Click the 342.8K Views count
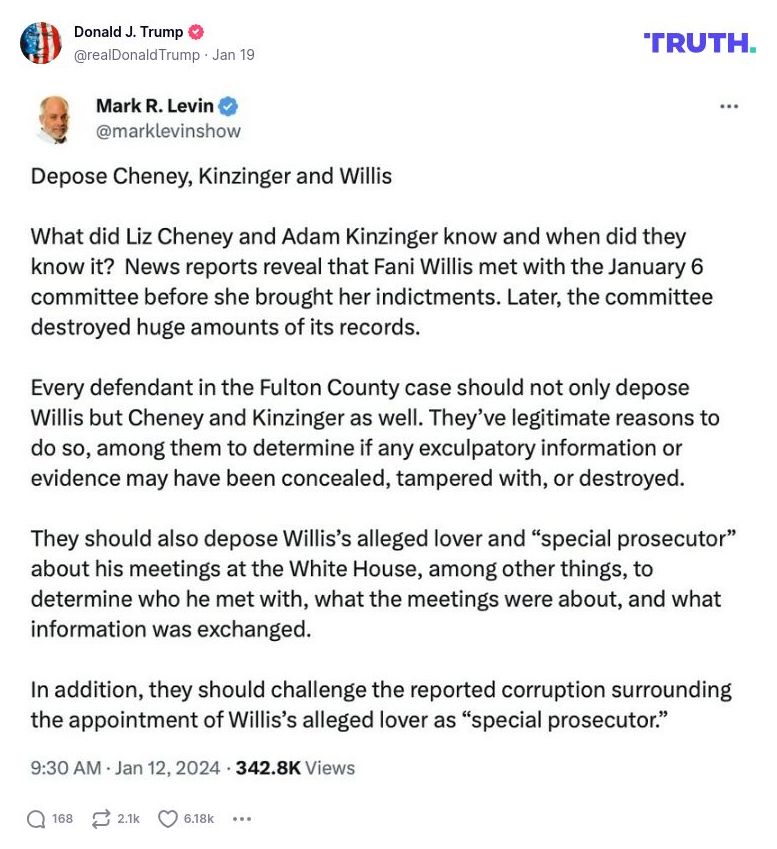Screen dimensions: 777x849 pos(295,768)
